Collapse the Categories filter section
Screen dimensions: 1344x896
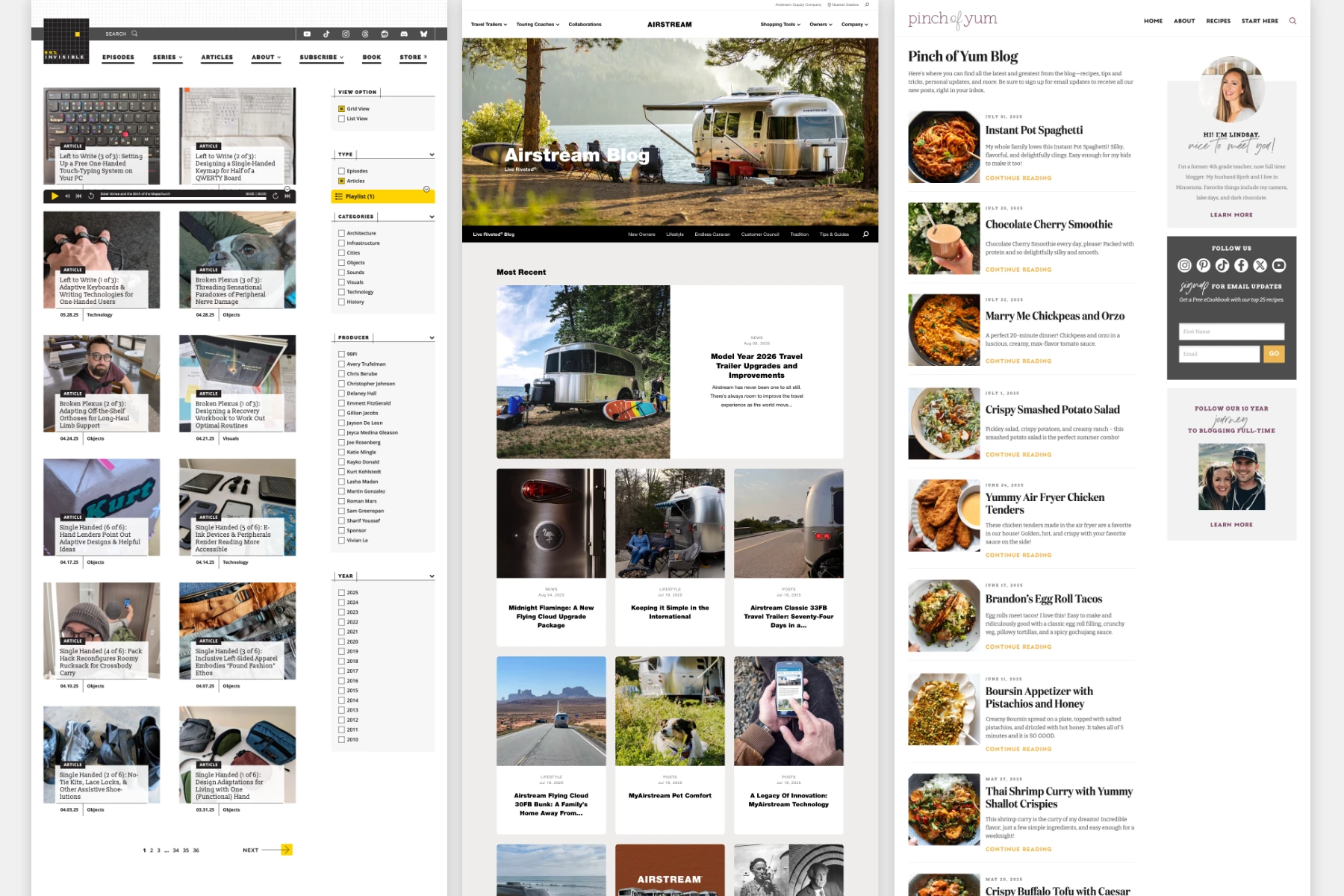point(432,217)
